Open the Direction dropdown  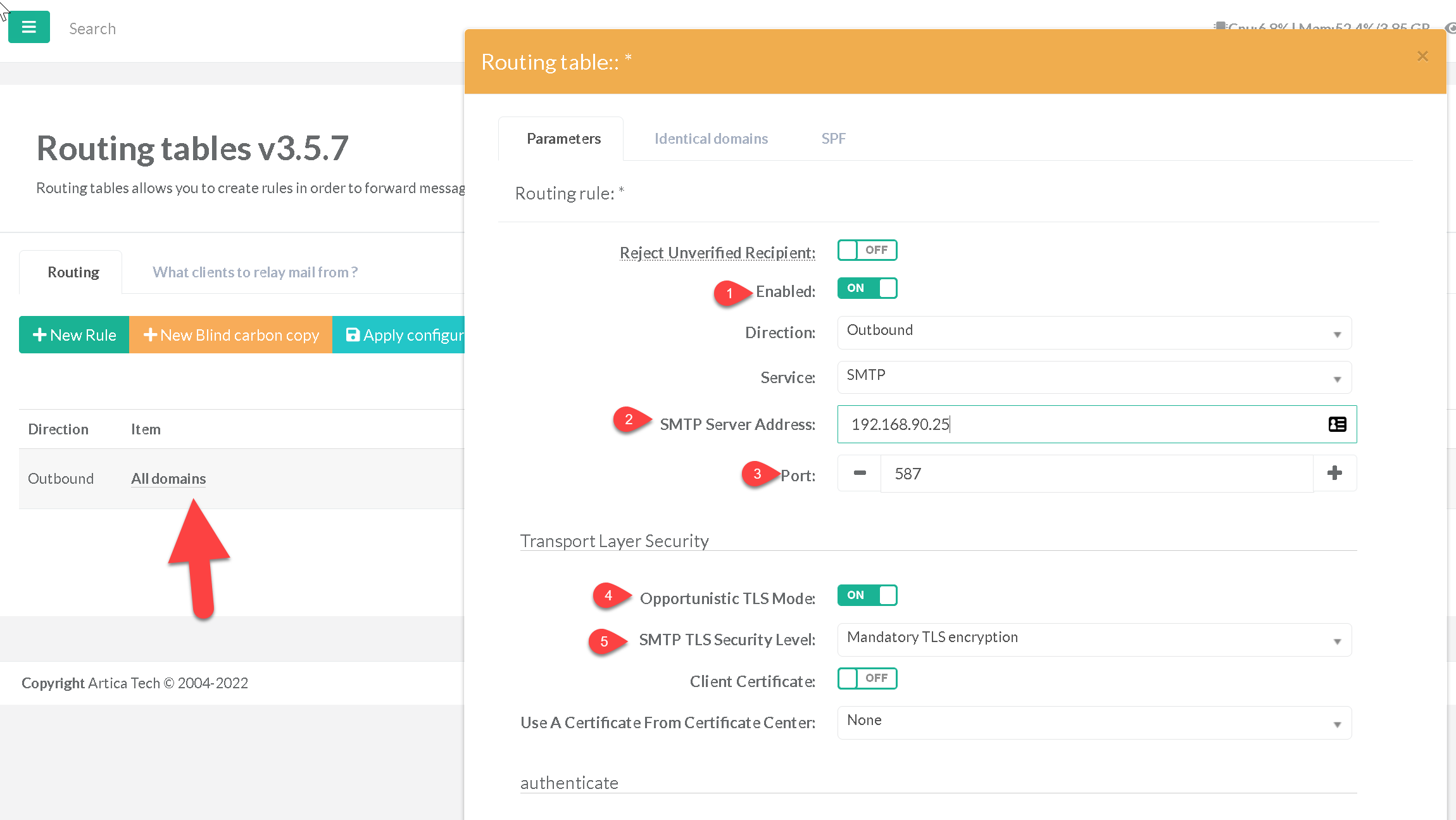tap(1094, 332)
